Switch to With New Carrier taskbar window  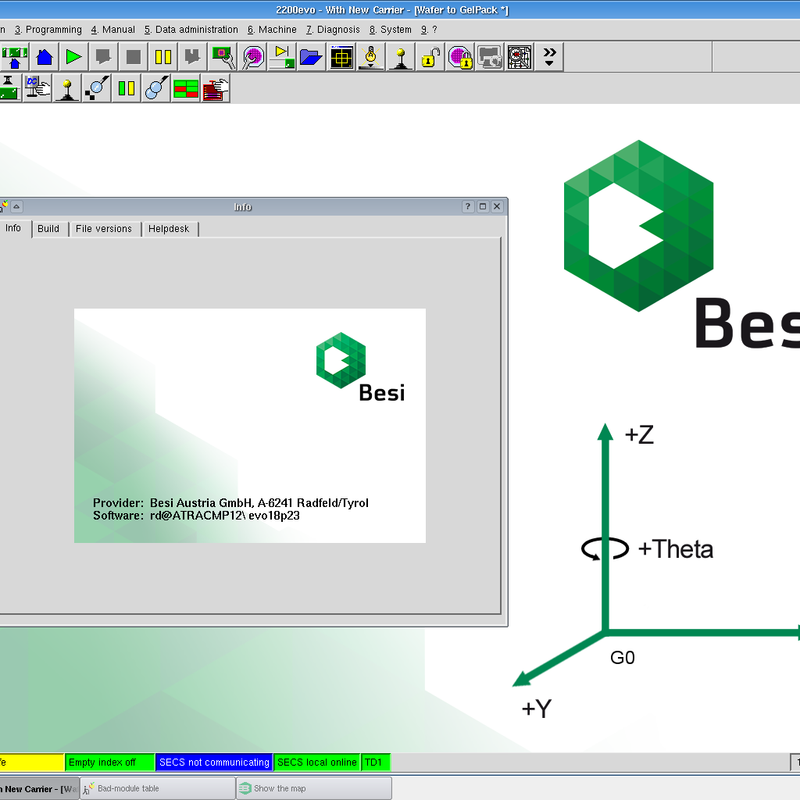pyautogui.click(x=39, y=788)
